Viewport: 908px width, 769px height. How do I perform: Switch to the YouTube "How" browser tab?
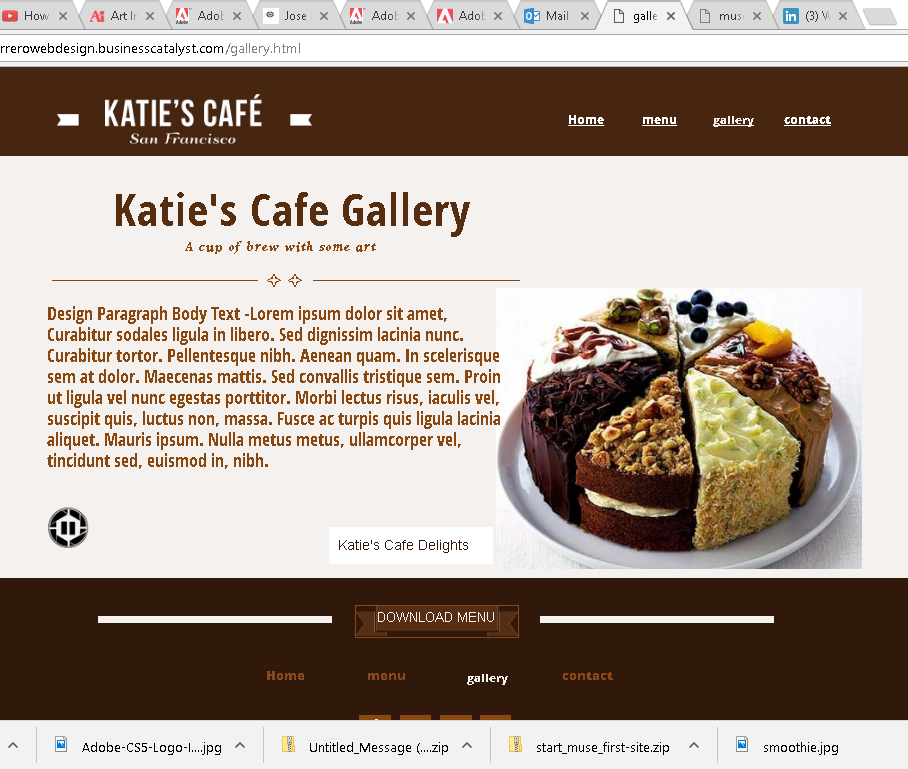tap(36, 16)
